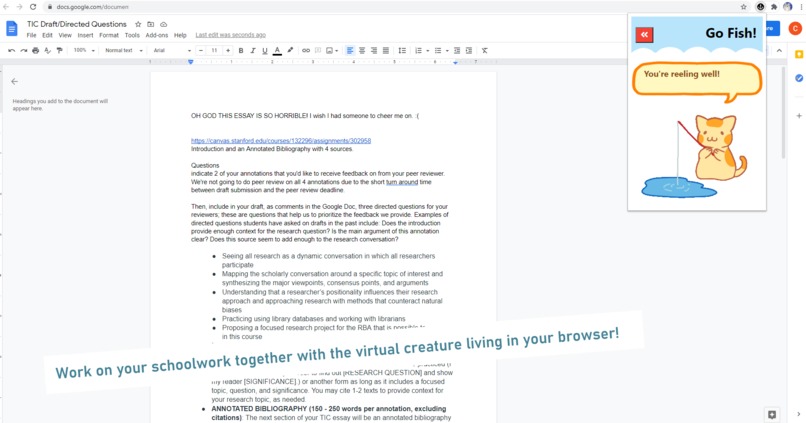Open the highlight color tool
Viewport: 806px width, 423px height.
290,50
